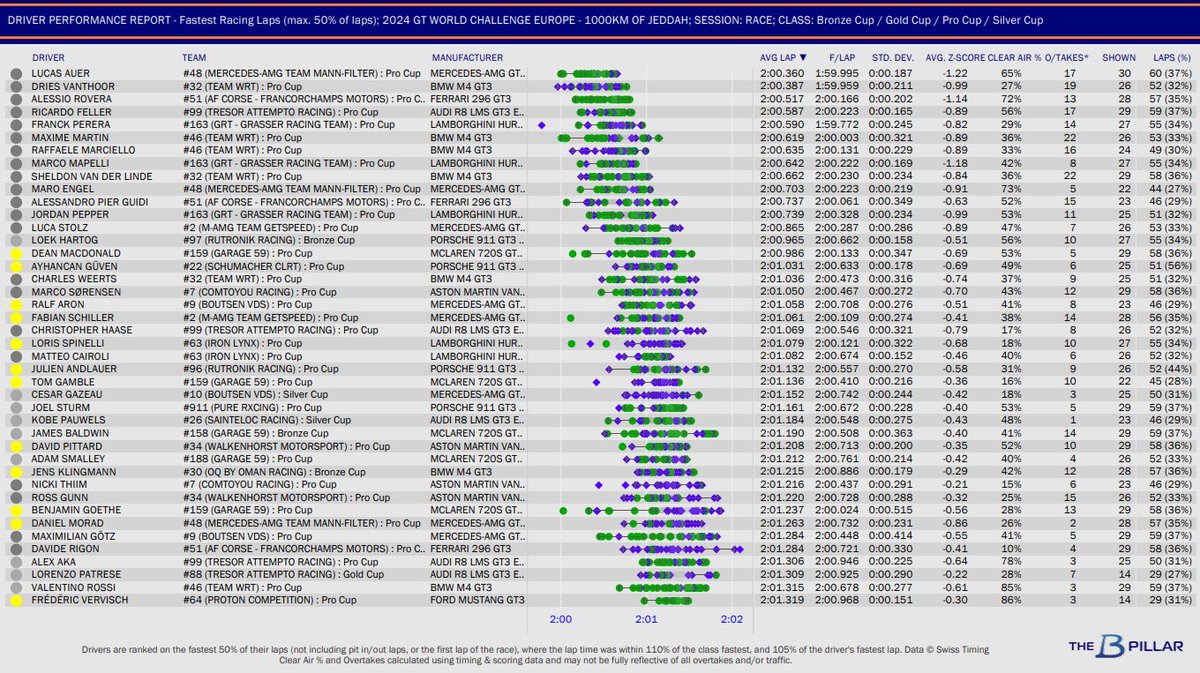Click the yellow dot beside Loris Spinelli

pyautogui.click(x=15, y=342)
